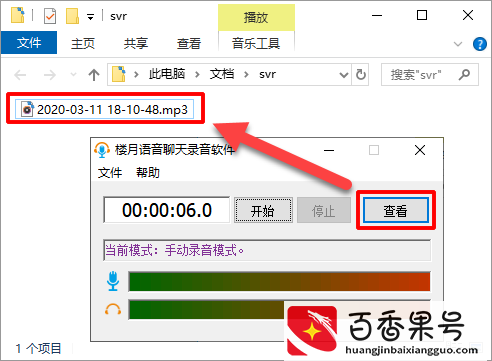Open the address bar history dropdown
This screenshot has width=492, height=361.
(344, 75)
